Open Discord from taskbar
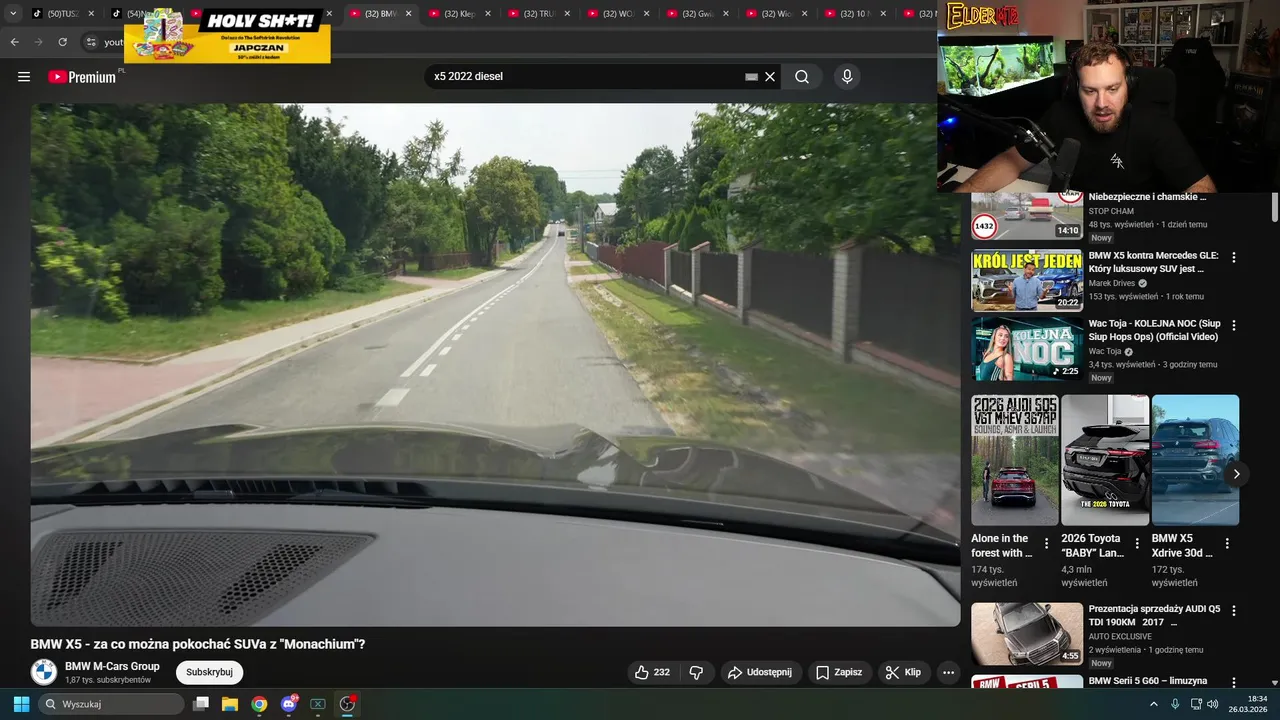This screenshot has height=720, width=1280. click(x=289, y=704)
